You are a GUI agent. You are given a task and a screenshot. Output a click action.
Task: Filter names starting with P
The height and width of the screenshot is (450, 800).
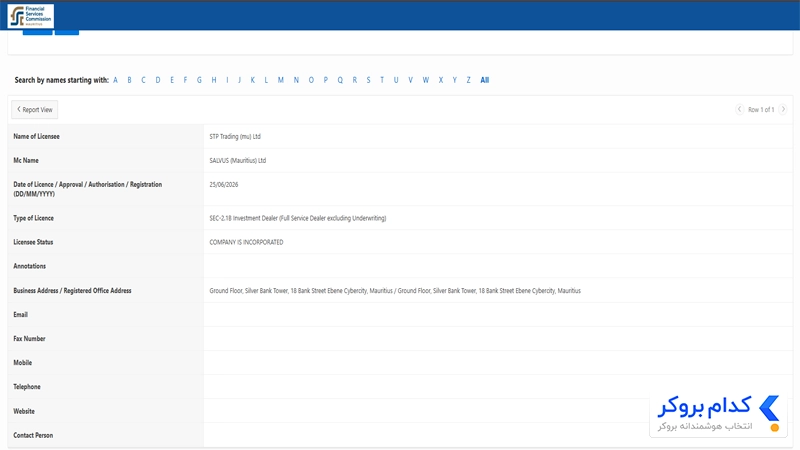[x=326, y=80]
